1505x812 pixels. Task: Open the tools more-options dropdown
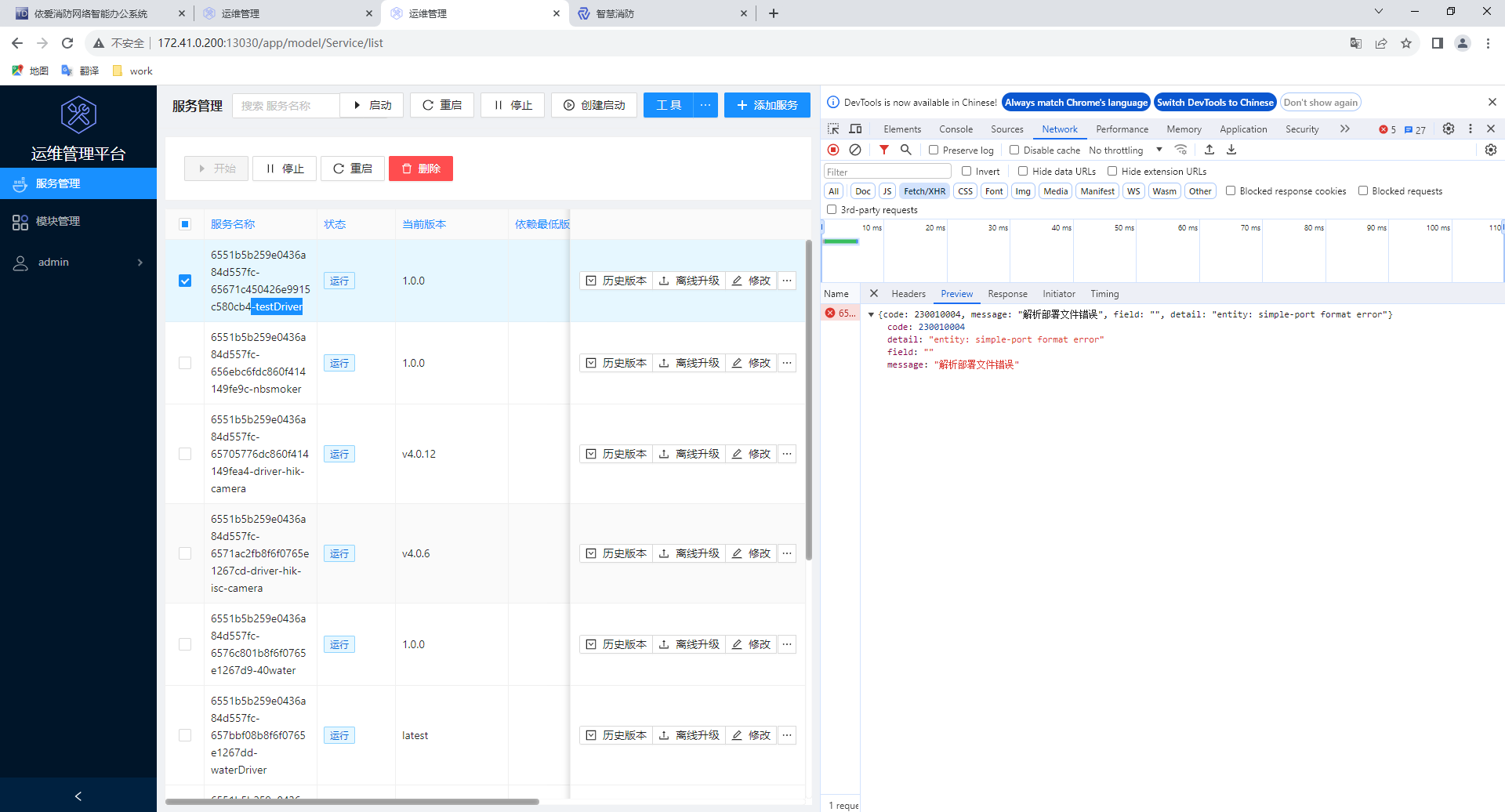pyautogui.click(x=705, y=105)
